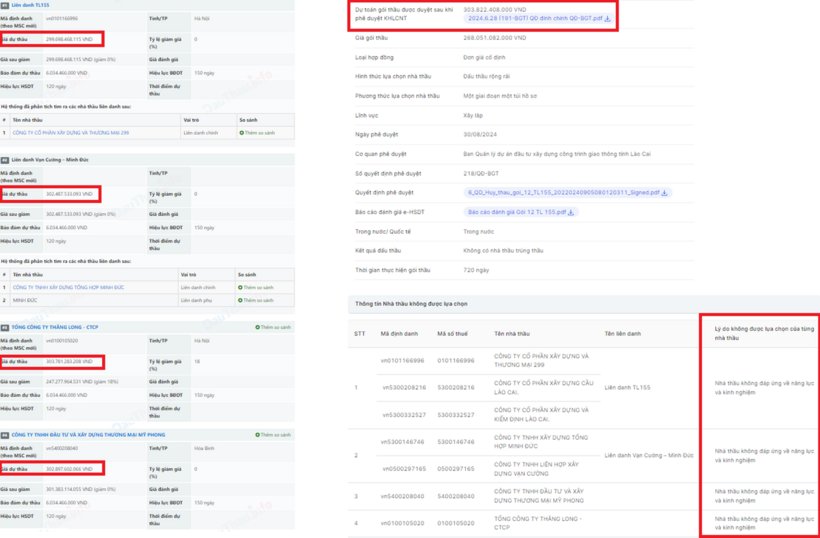Click the 'Tên nhà thầu' column header in right table
The height and width of the screenshot is (538, 820).
pos(513,333)
